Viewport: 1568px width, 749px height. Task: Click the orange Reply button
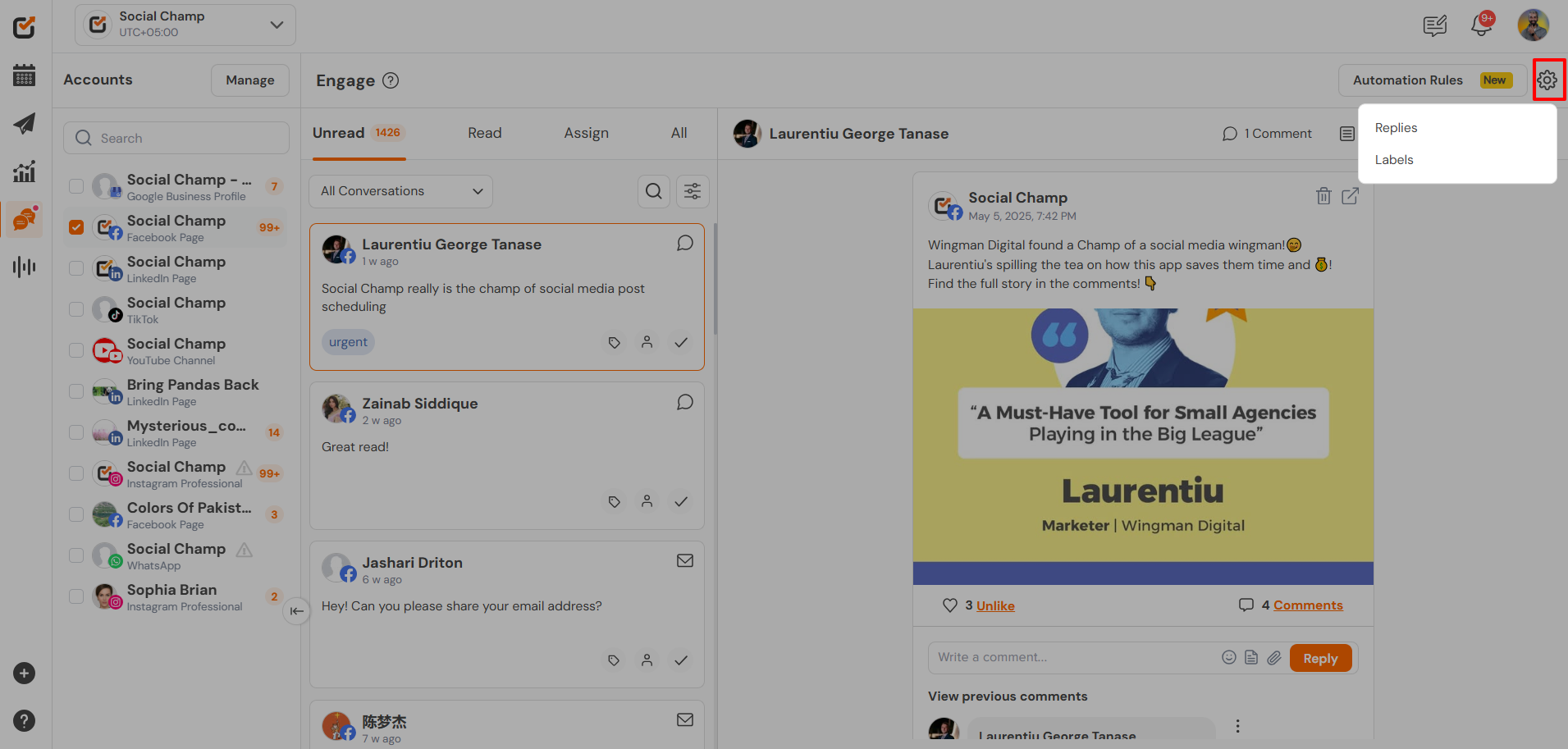tap(1320, 658)
